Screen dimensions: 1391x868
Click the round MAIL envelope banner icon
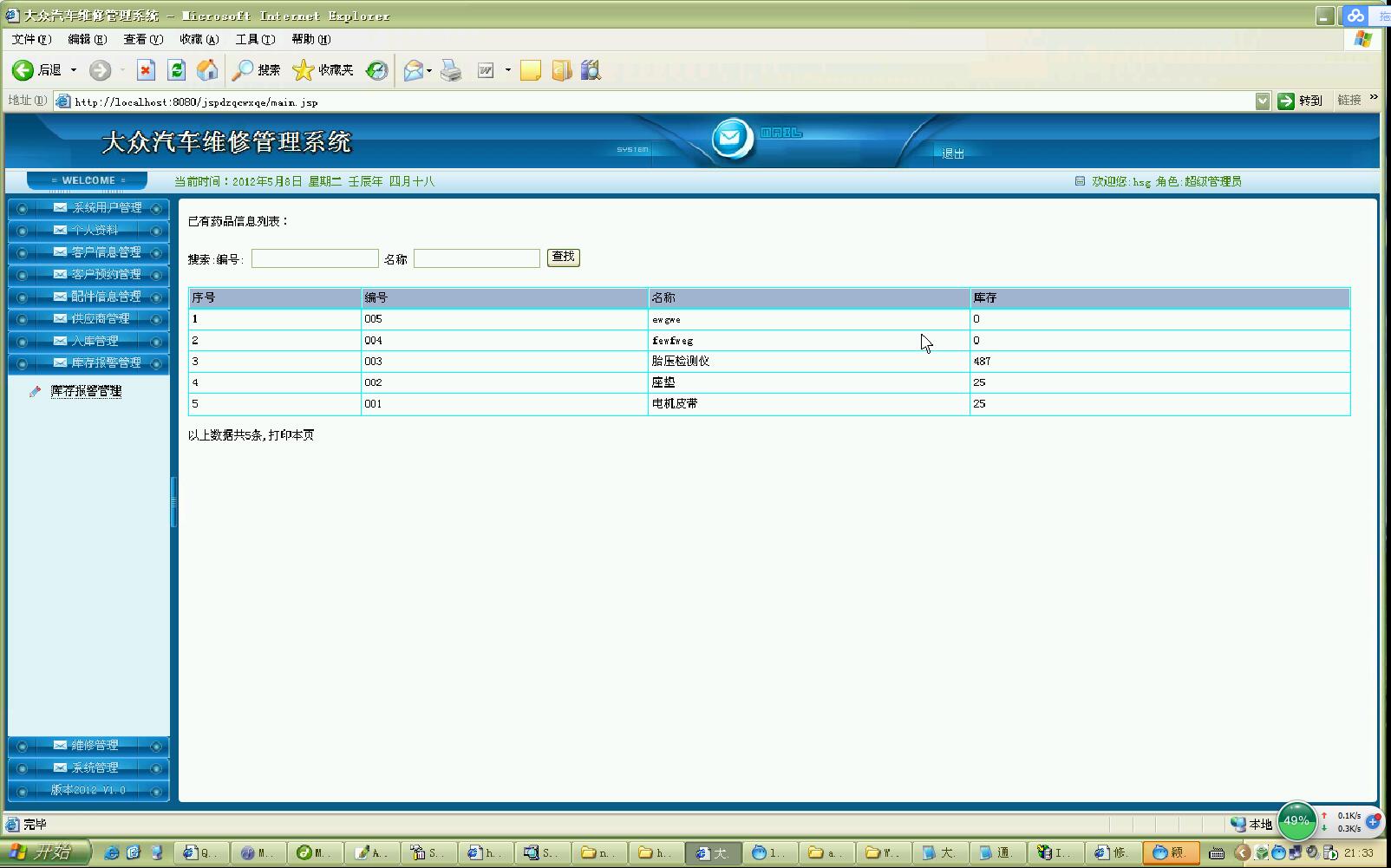click(732, 138)
